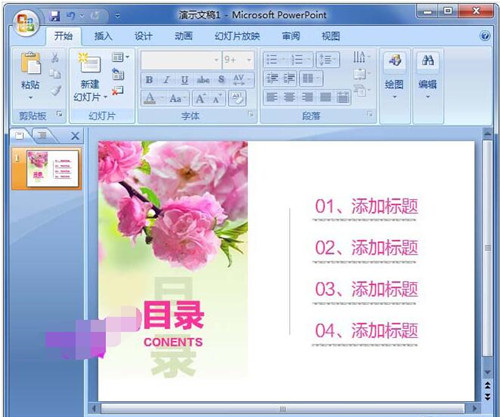Expand the 新建幻灯片 dropdown arrow
Screen dimensions: 500x417
pyautogui.click(x=105, y=97)
